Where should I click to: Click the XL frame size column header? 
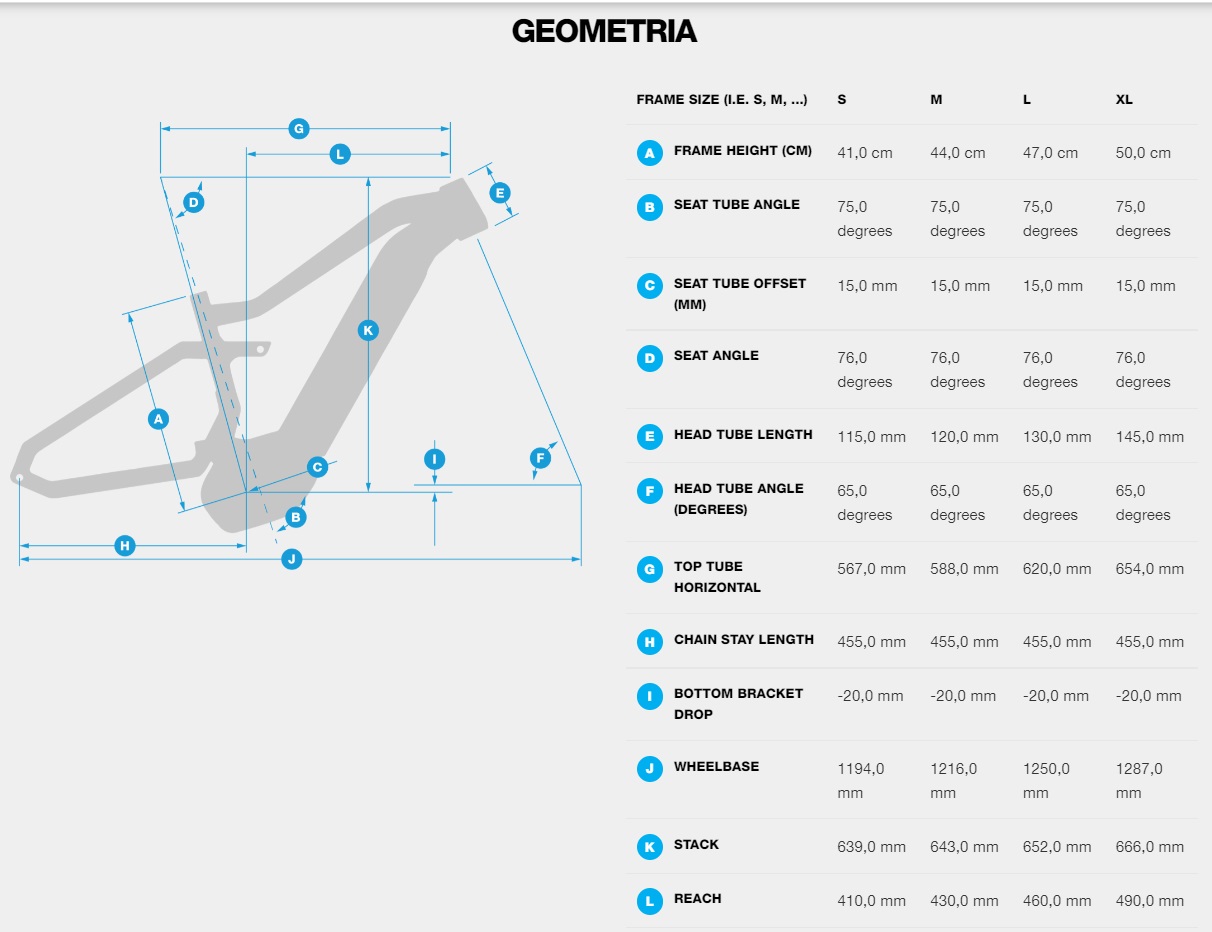coord(1124,100)
